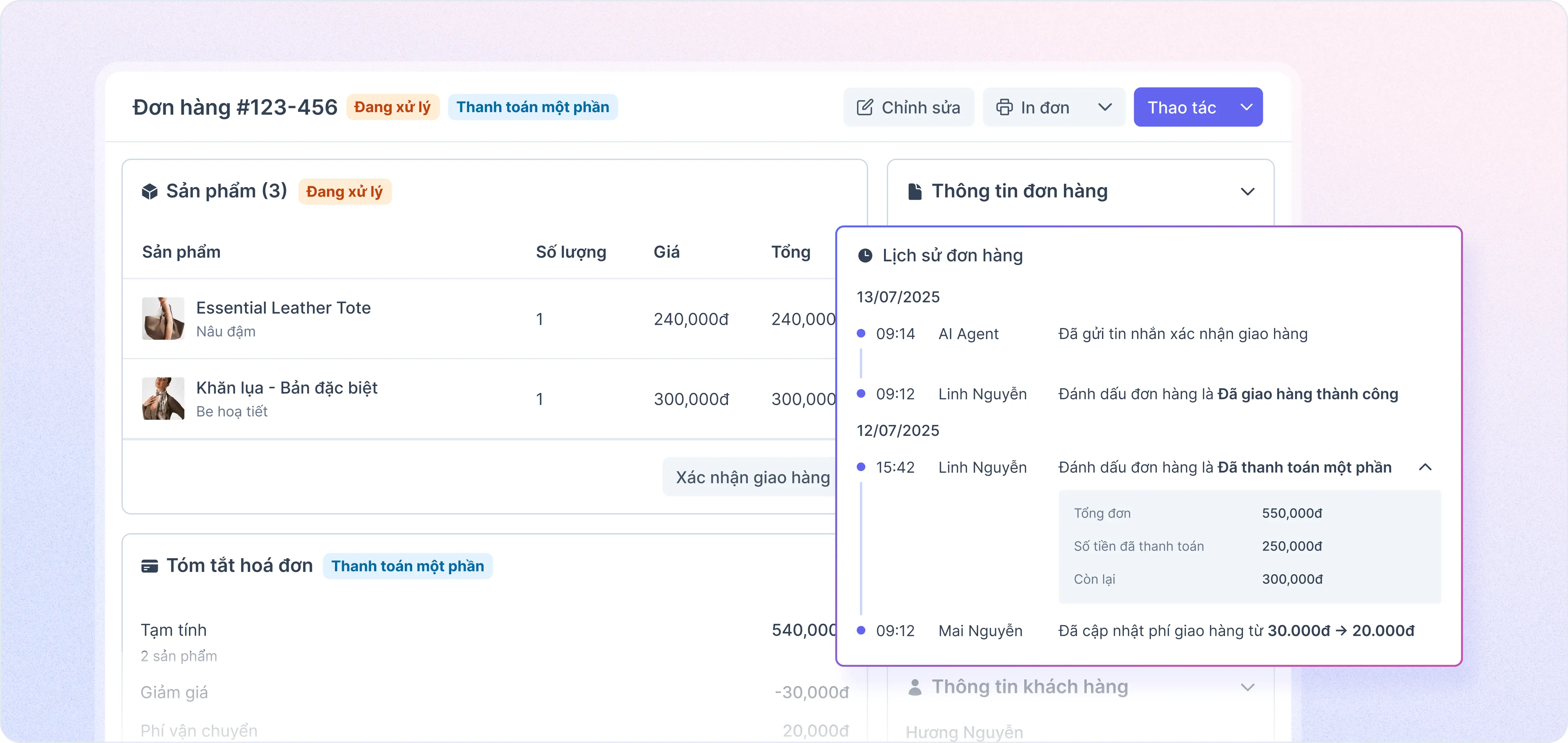Select the 15:42 Linh Nguyễn timeline dot

(861, 467)
